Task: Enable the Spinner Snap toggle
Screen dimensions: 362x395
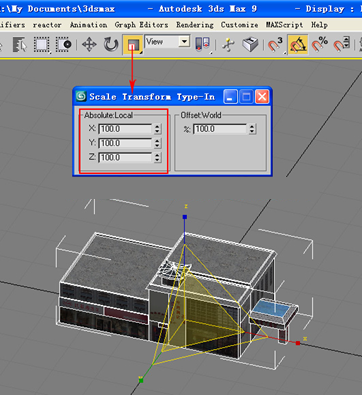Action: (x=341, y=44)
